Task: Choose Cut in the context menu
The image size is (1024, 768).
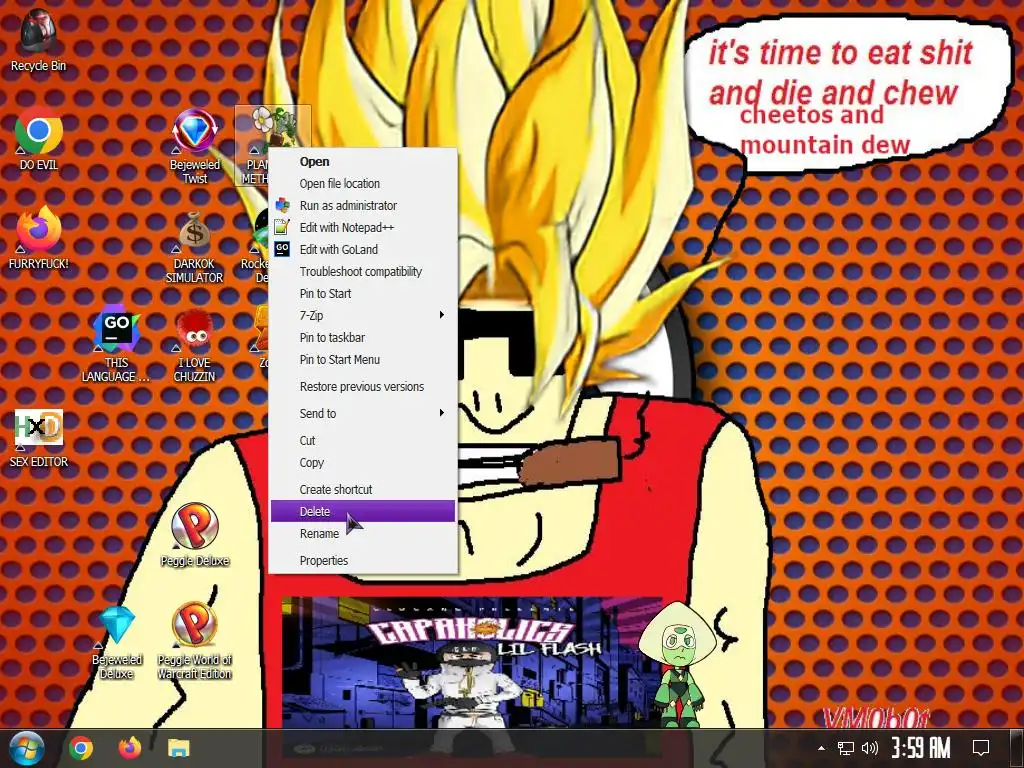Action: pyautogui.click(x=363, y=441)
